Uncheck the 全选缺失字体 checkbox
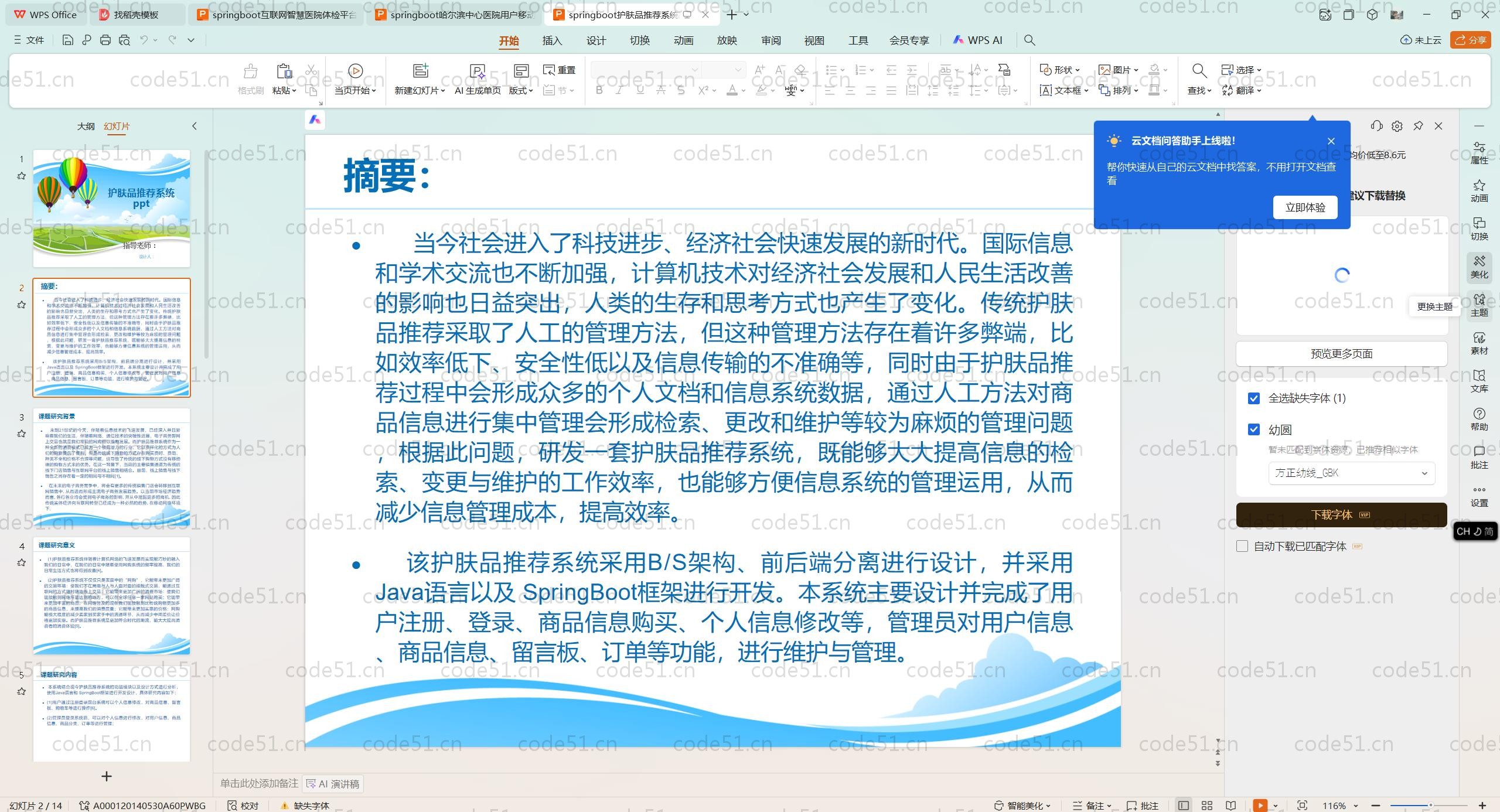1500x812 pixels. (1254, 398)
